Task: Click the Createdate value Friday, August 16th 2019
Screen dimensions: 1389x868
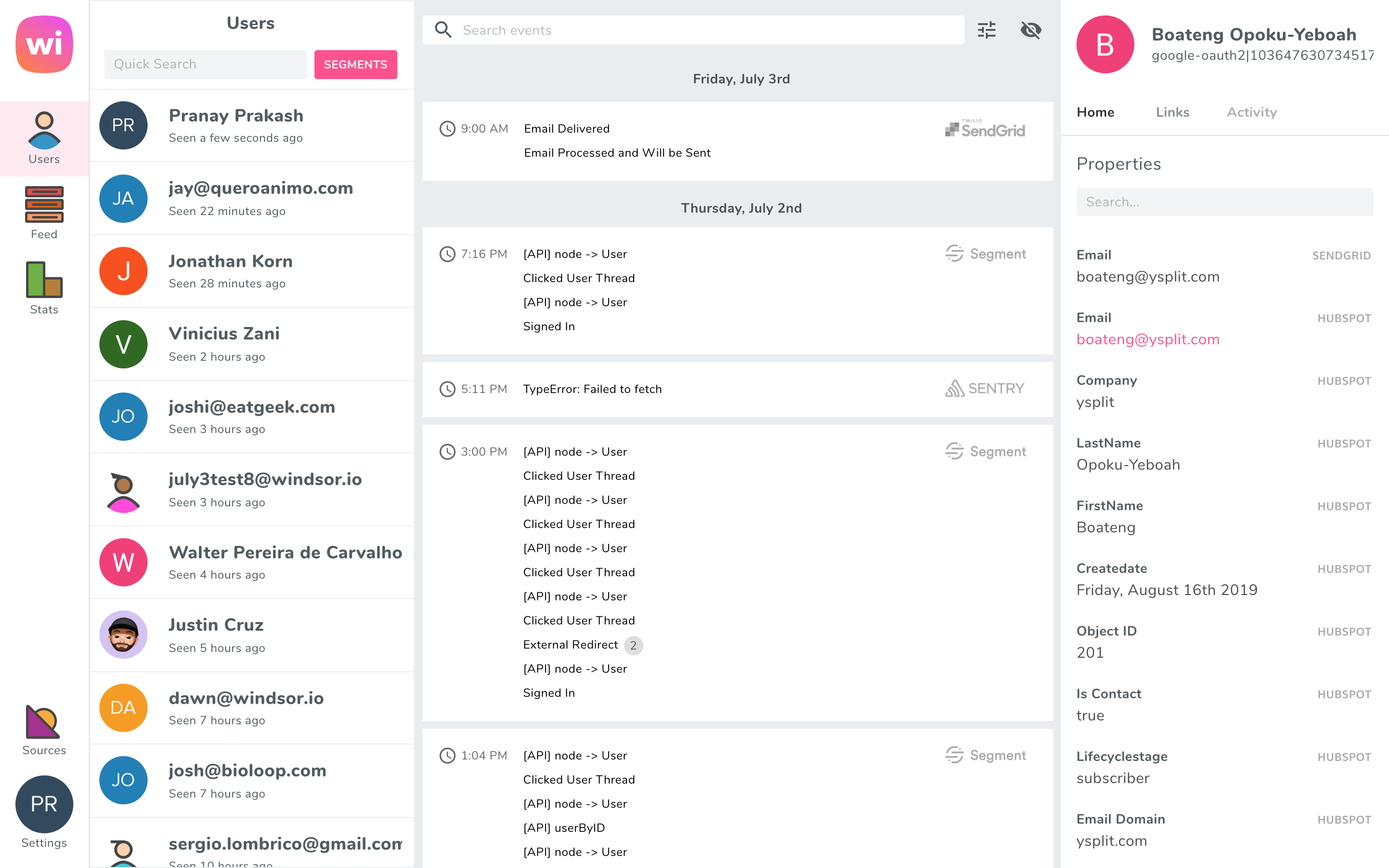Action: 1167,590
